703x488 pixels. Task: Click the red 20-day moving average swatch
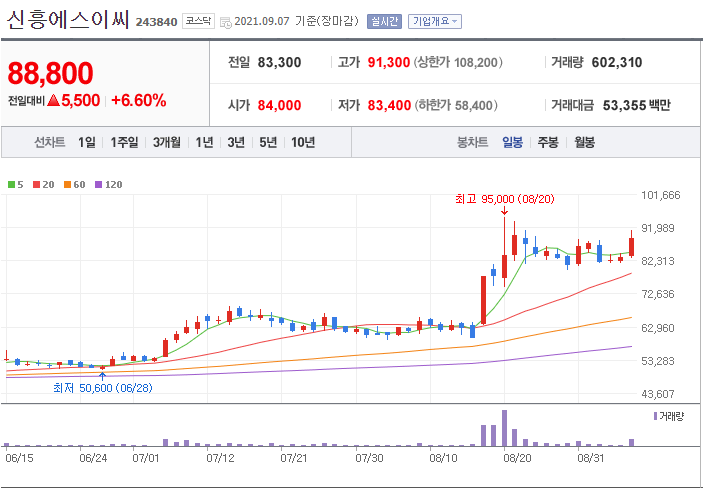click(x=37, y=185)
